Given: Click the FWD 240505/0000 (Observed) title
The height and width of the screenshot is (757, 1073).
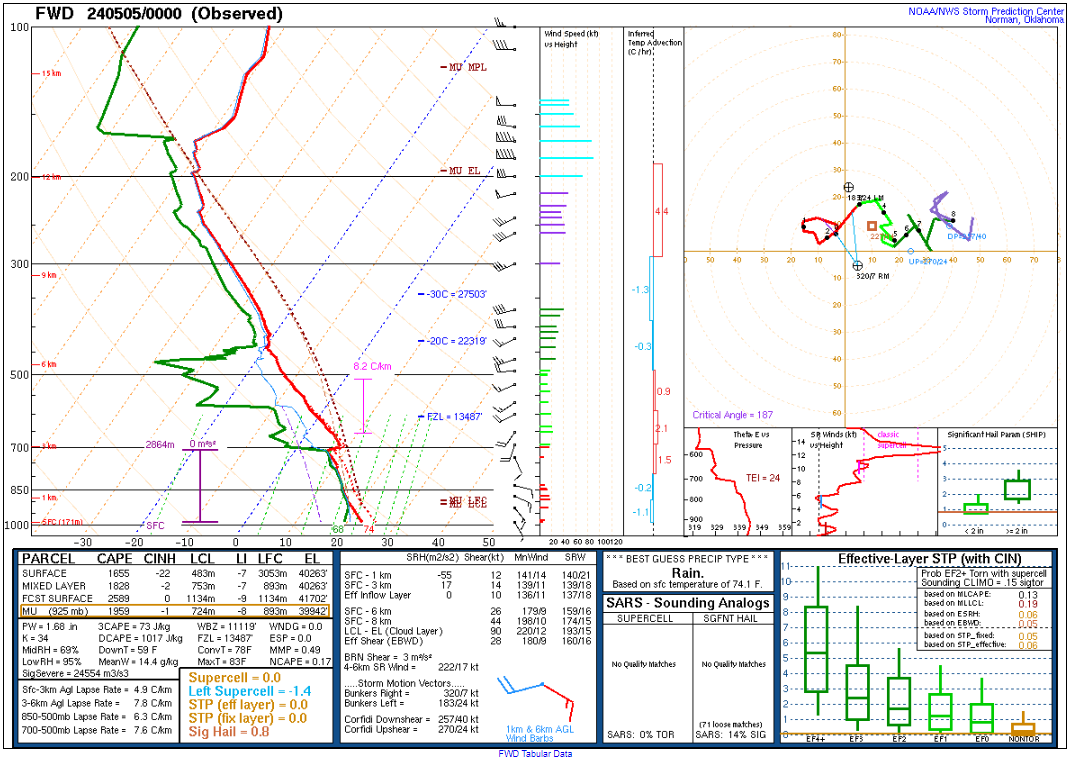Looking at the screenshot, I should [x=158, y=14].
